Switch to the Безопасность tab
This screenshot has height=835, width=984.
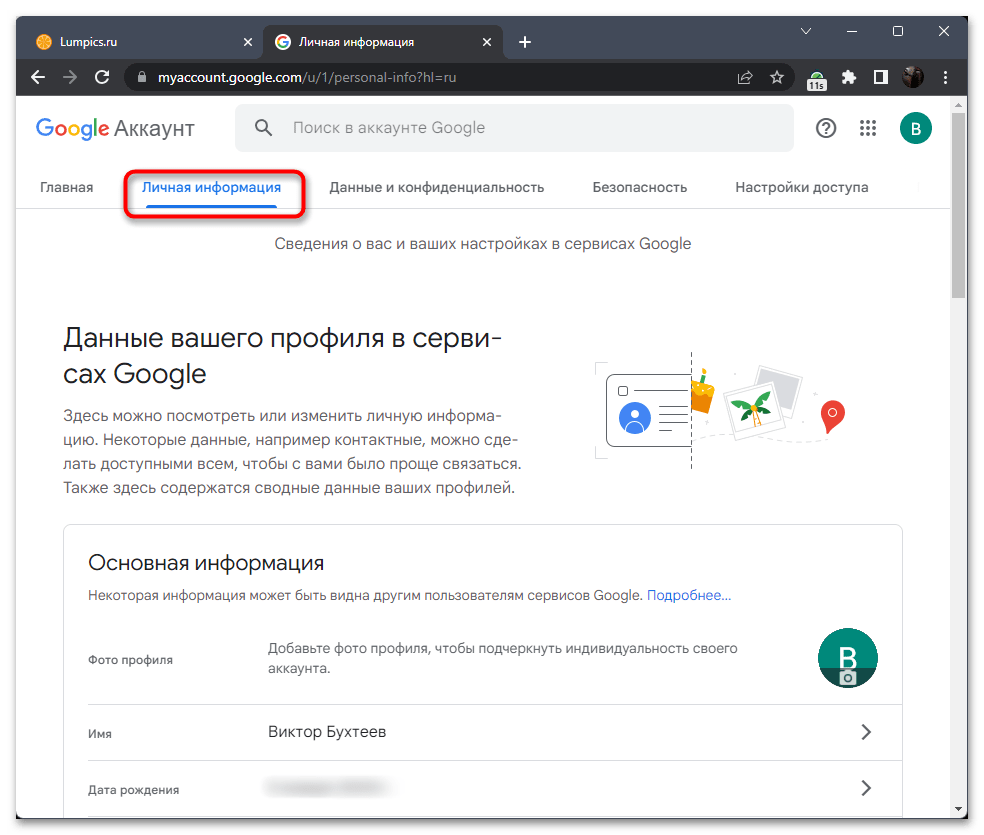click(640, 187)
